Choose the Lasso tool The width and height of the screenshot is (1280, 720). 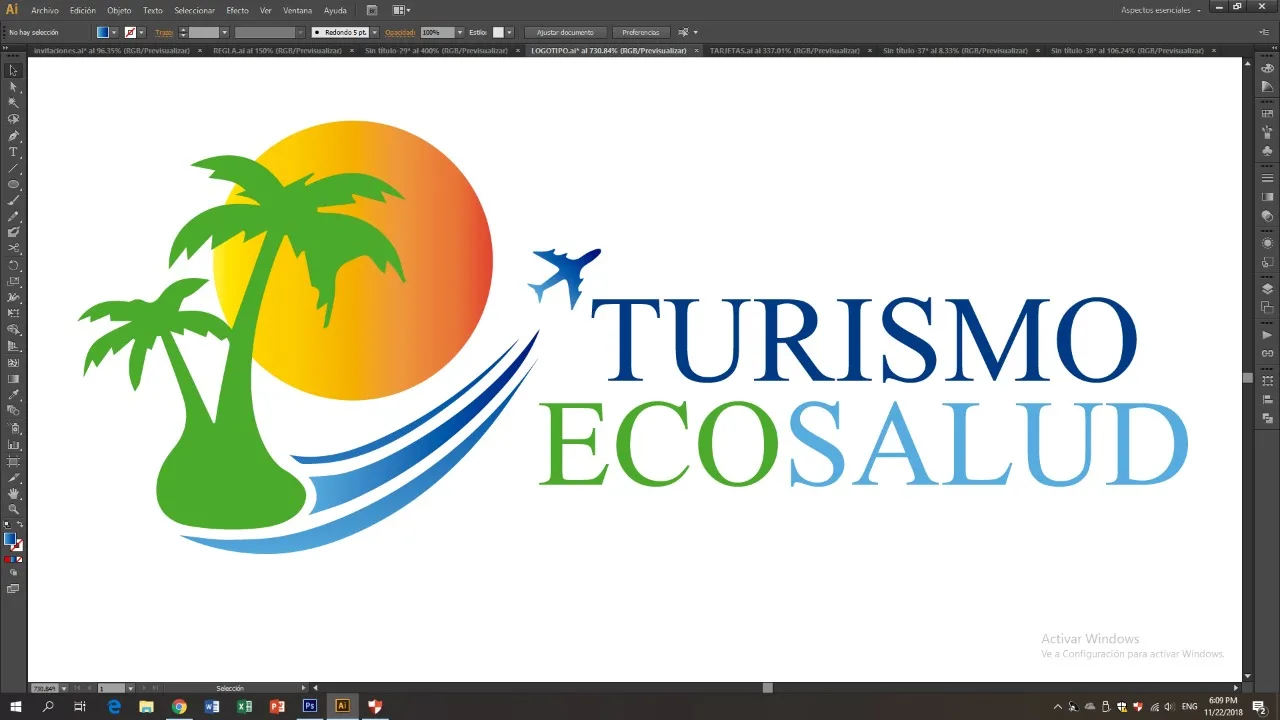pos(13,119)
